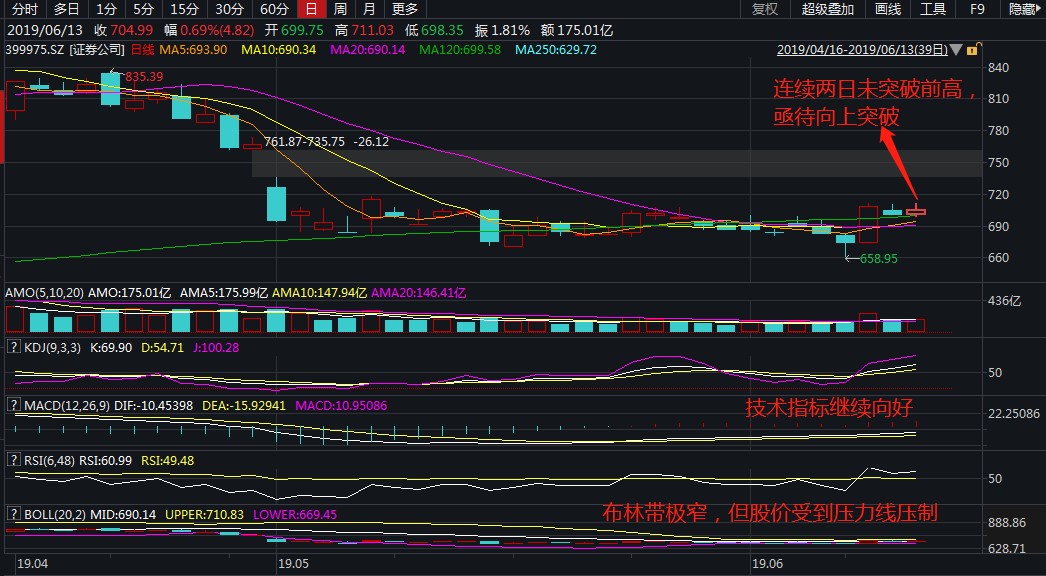
Task: Click the 振 1.81% amplitude value
Action: click(502, 30)
